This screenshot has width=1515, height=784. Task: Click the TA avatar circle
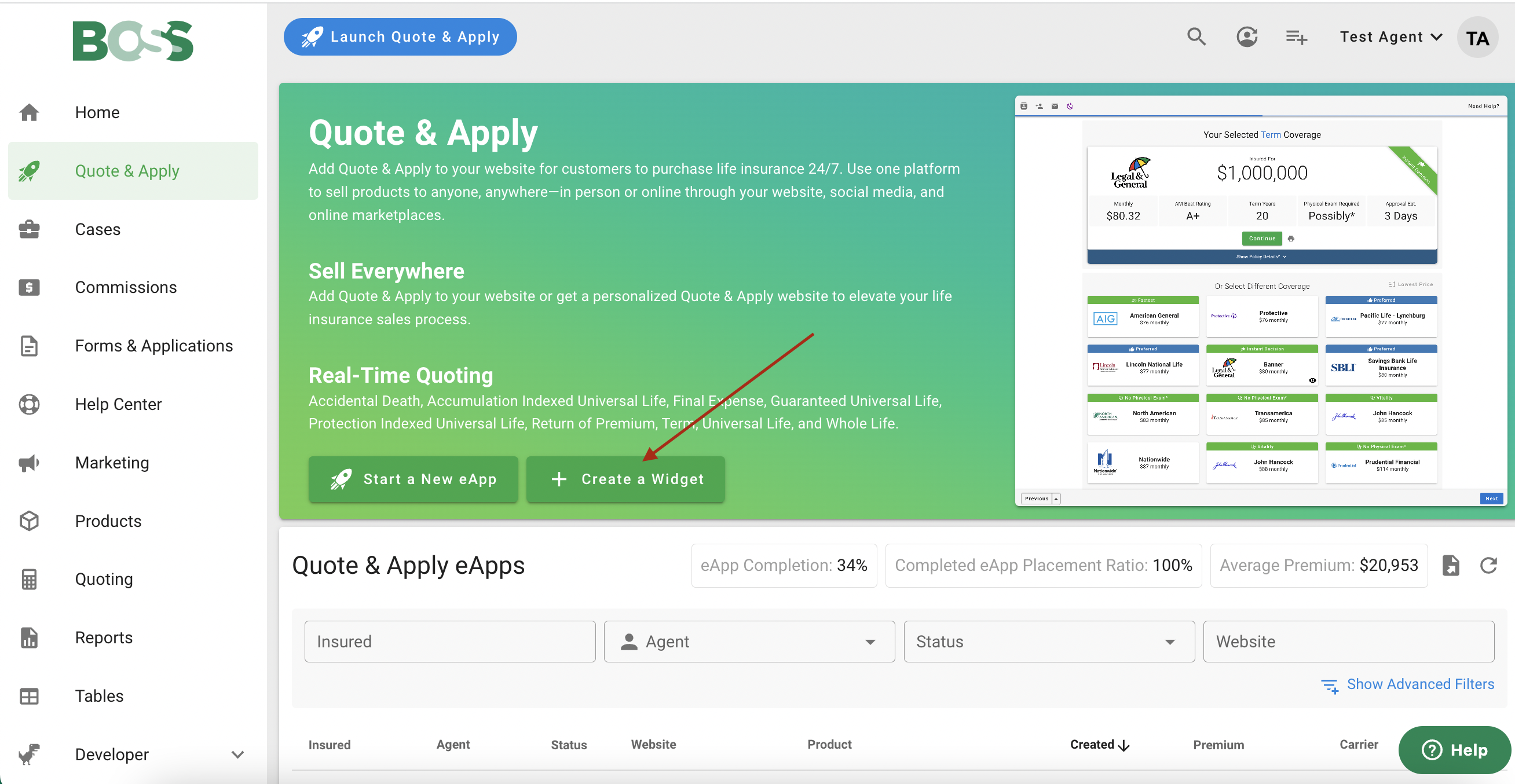[x=1477, y=38]
